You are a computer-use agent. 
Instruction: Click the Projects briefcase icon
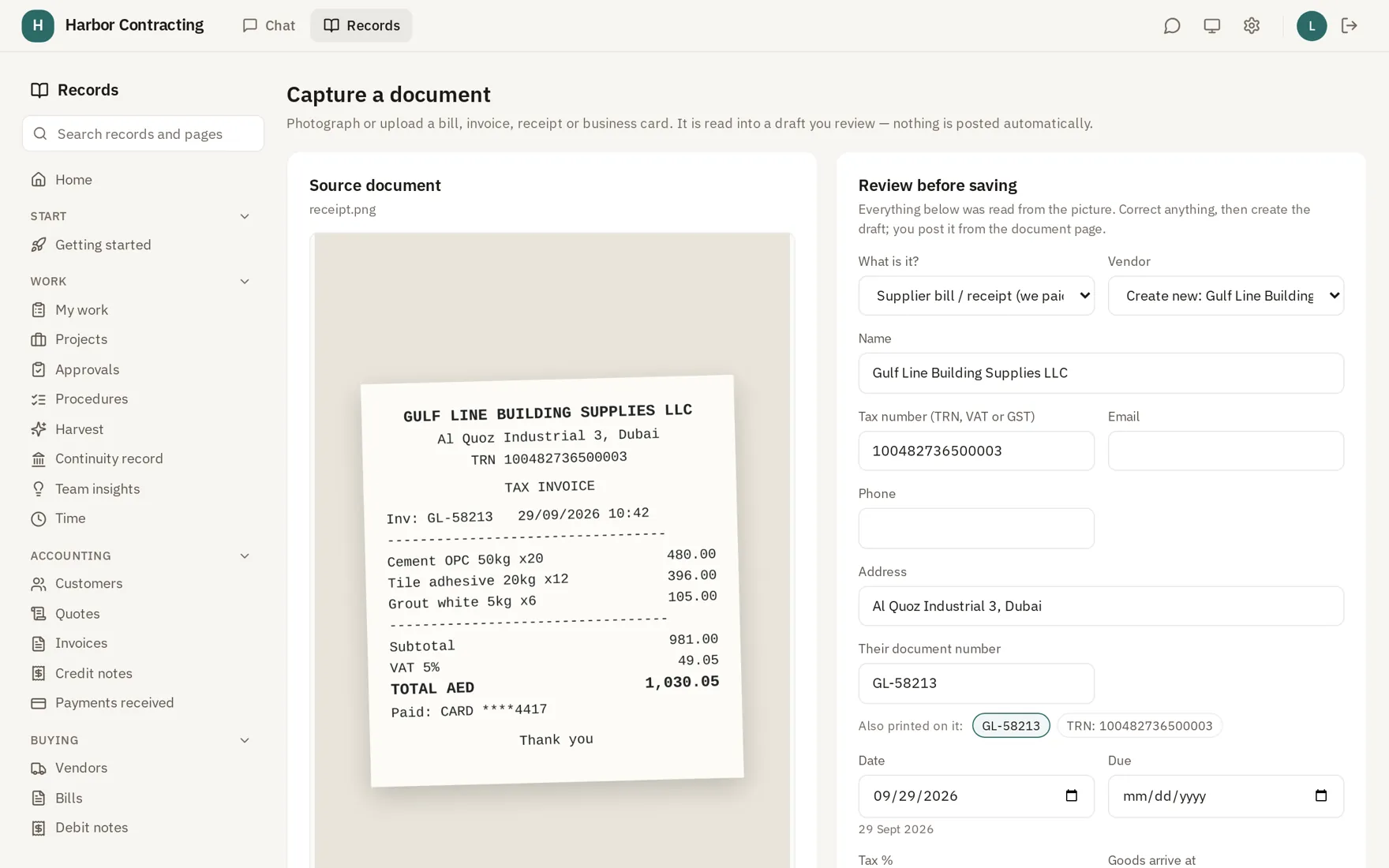(39, 339)
